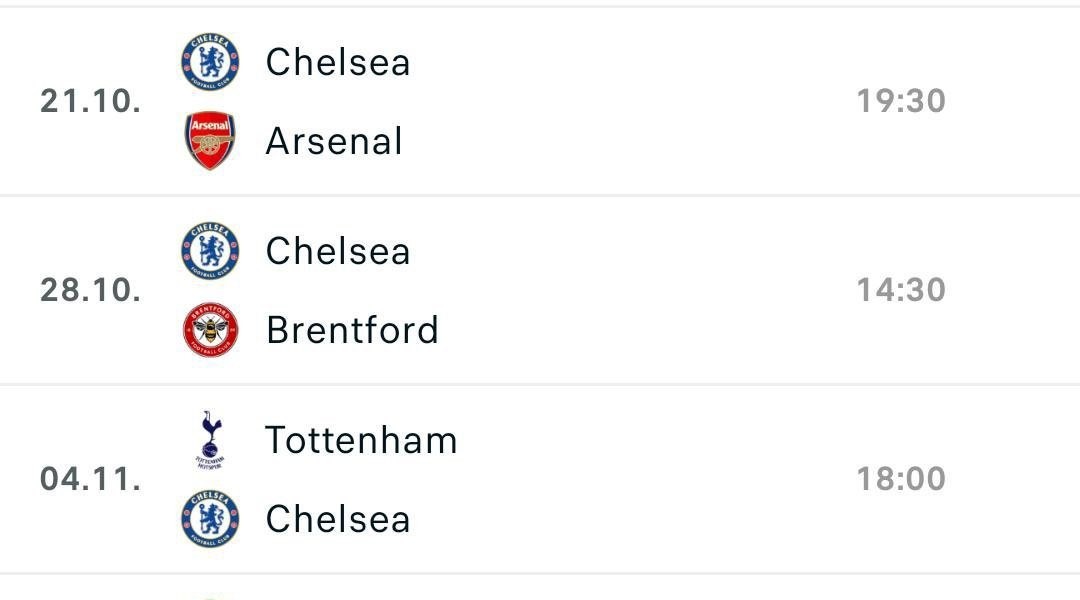The image size is (1080, 600).
Task: Click Chelsea crest above Brentford
Action: click(210, 250)
